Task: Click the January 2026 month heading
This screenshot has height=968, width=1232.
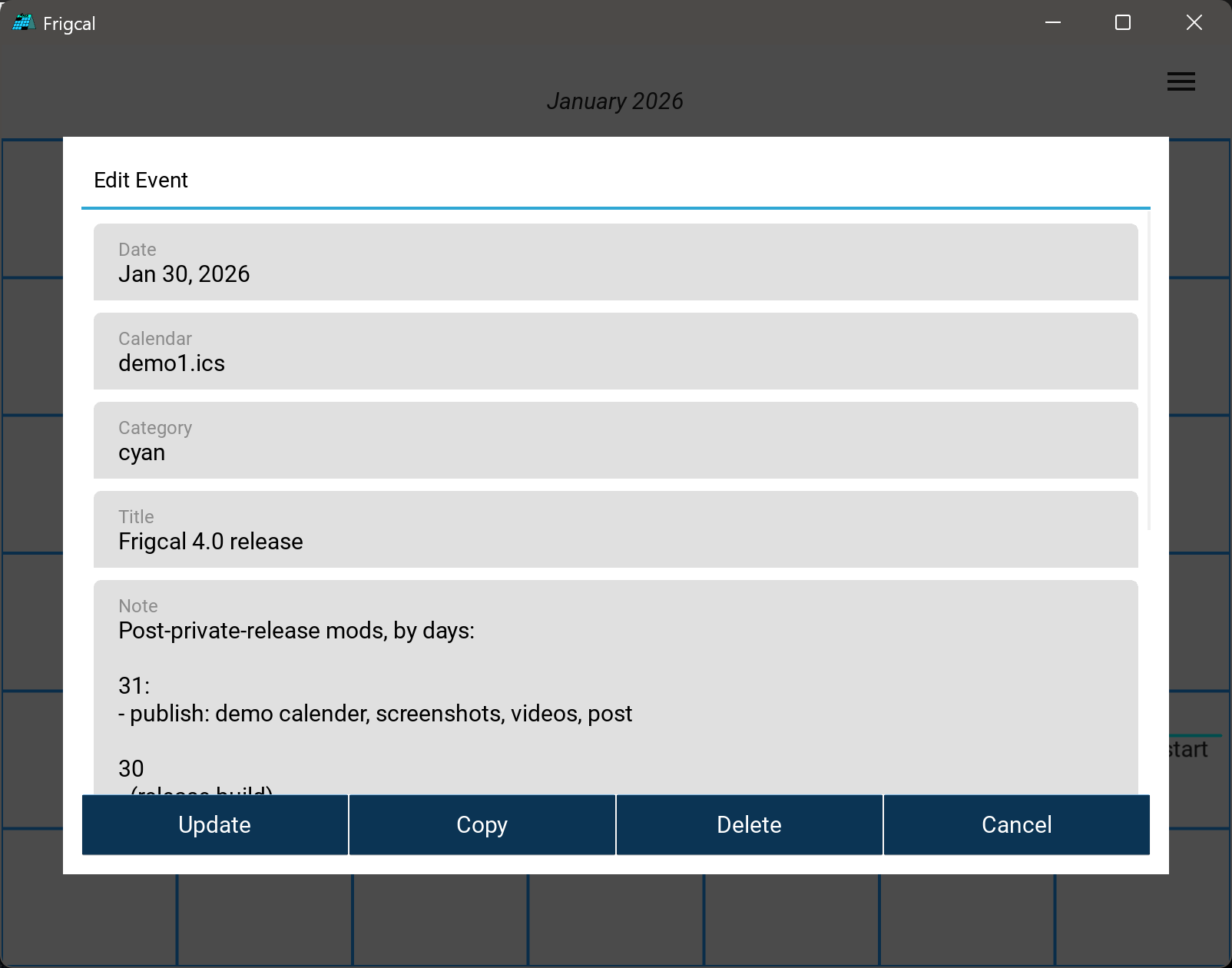Action: 614,101
